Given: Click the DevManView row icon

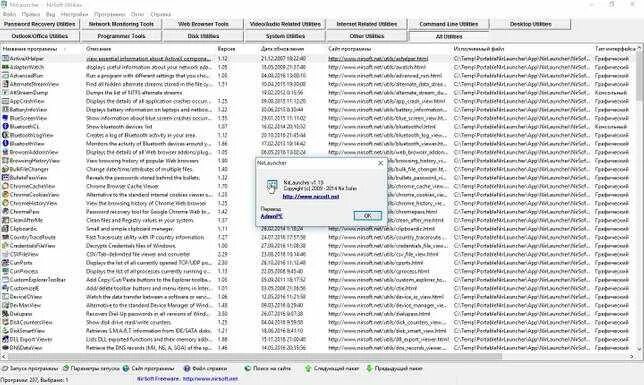Looking at the screenshot, I should pyautogui.click(x=5, y=305).
